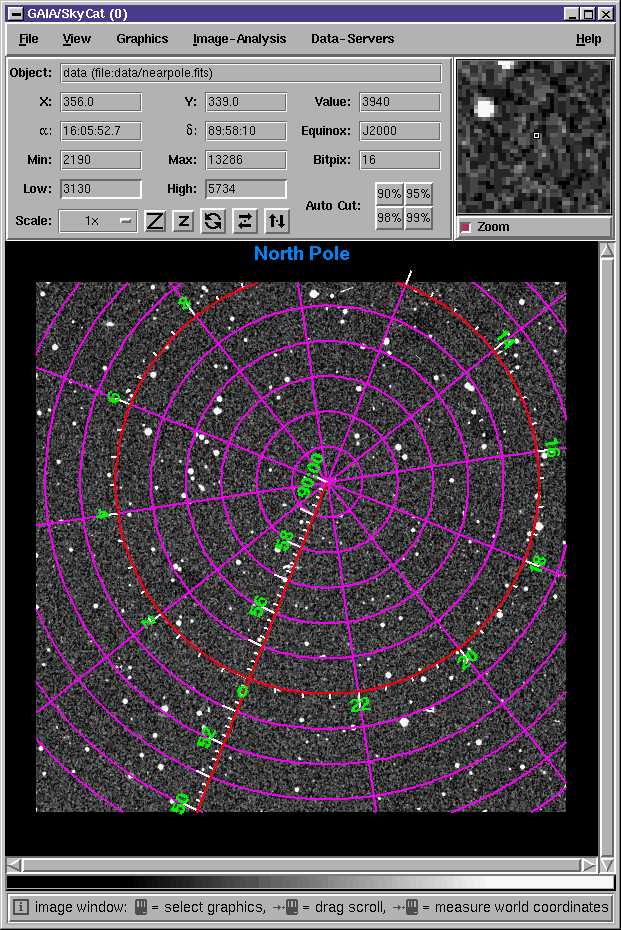Open the File menu
The image size is (621, 930).
28,39
